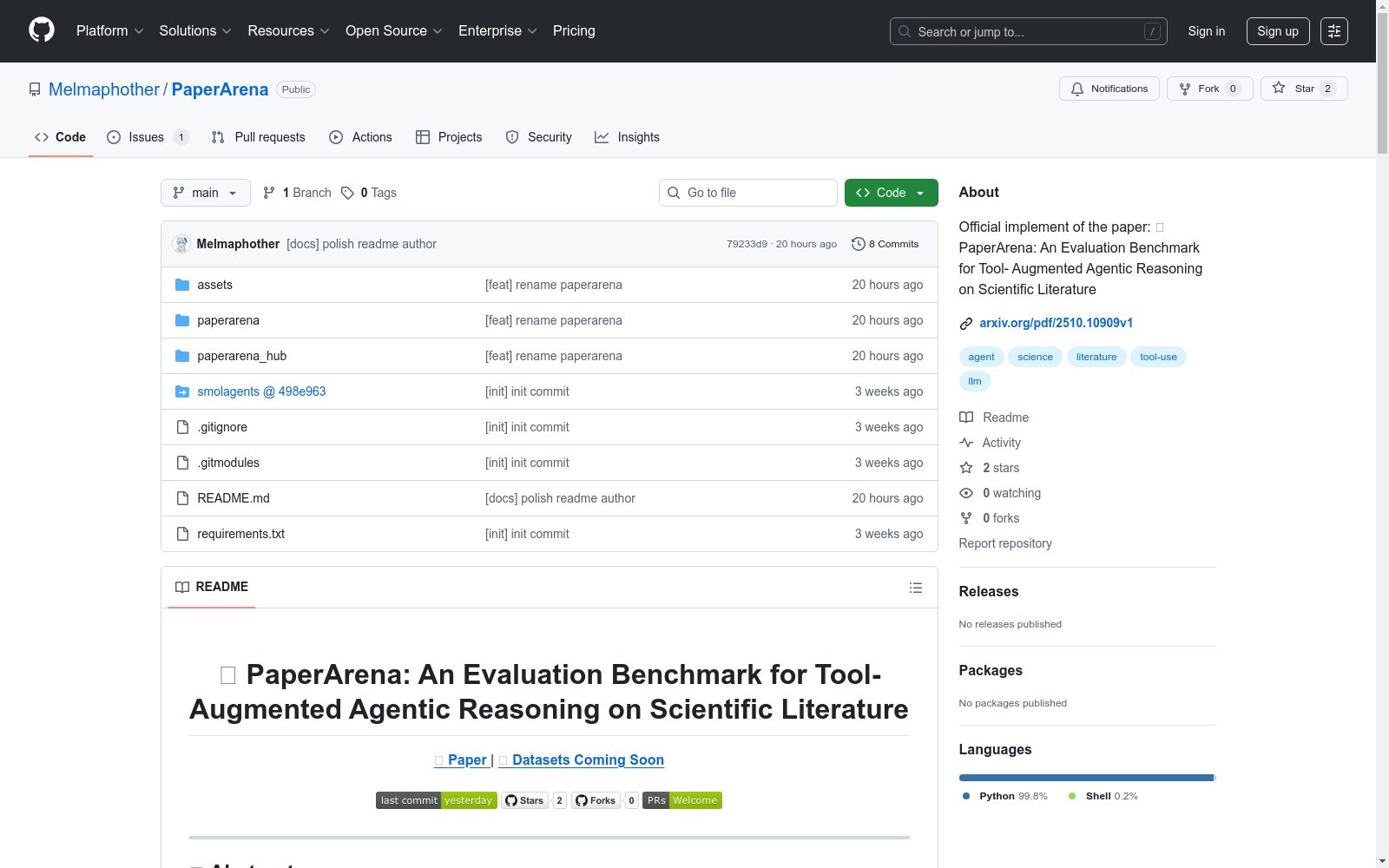Expand the Resources menu

point(288,31)
